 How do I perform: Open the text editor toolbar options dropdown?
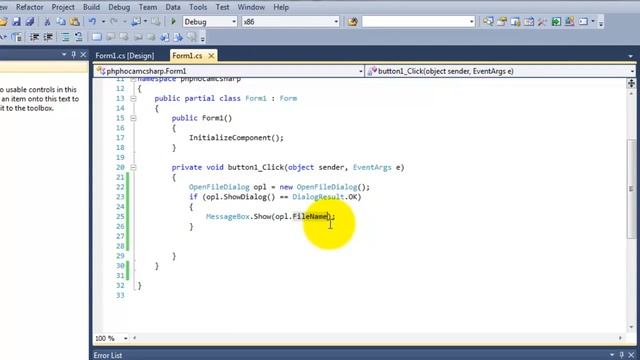point(202,38)
